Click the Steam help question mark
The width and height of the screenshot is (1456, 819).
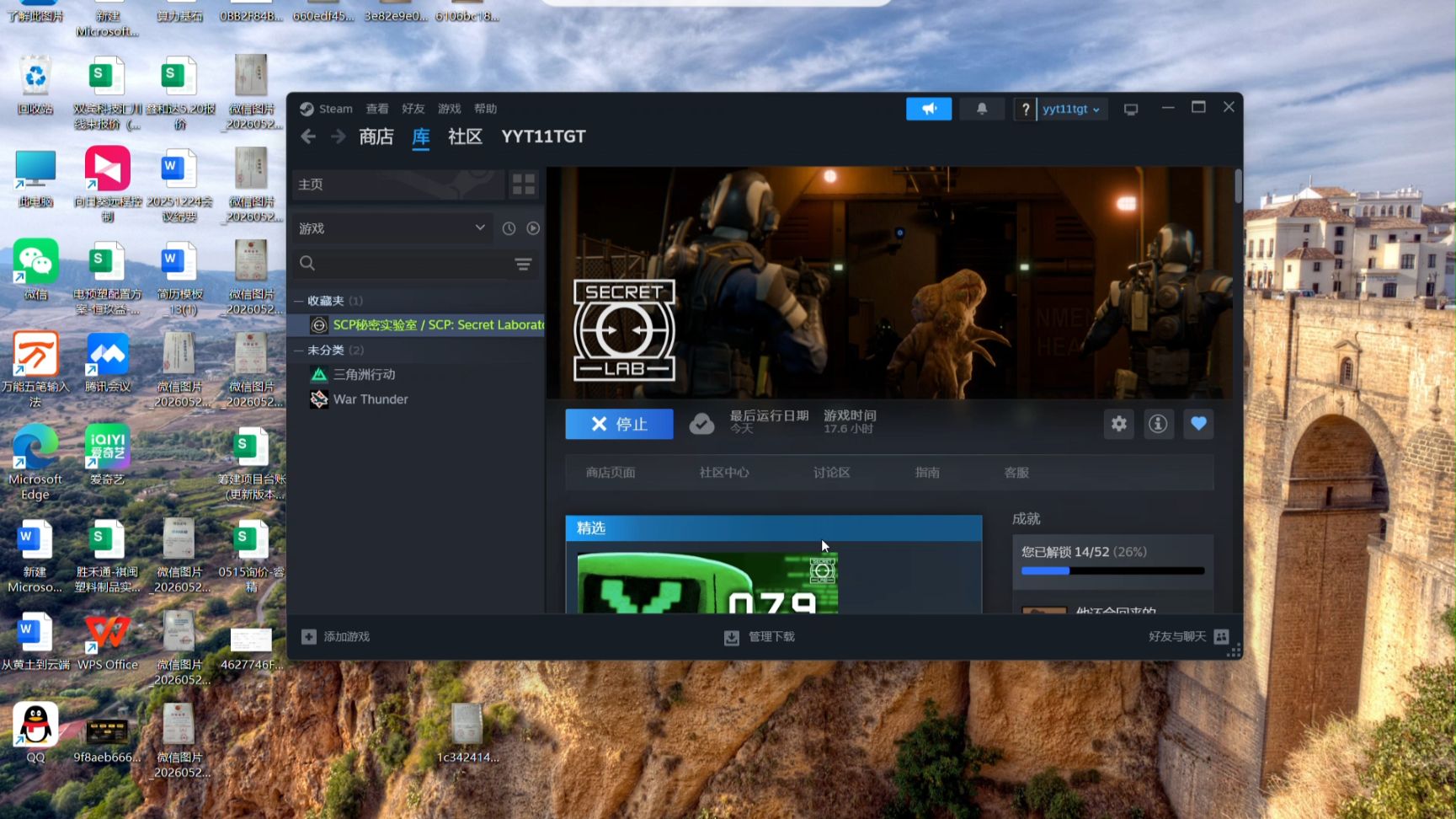pos(1025,110)
